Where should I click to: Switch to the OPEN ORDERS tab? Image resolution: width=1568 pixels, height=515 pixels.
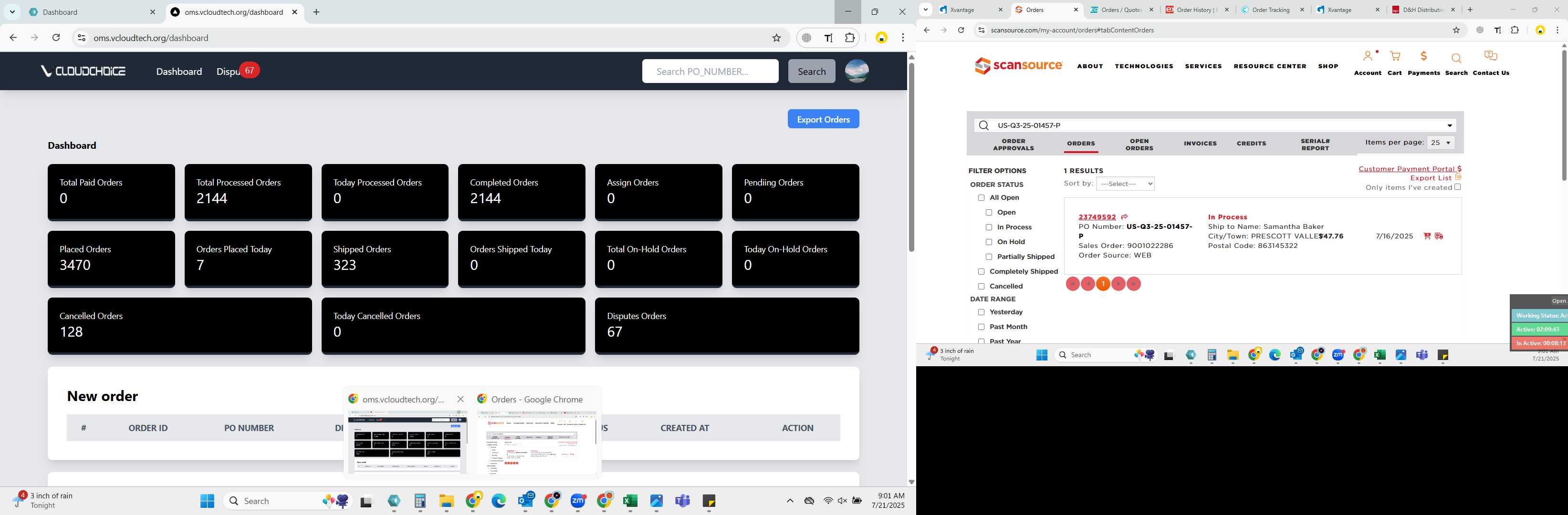[x=1139, y=144]
